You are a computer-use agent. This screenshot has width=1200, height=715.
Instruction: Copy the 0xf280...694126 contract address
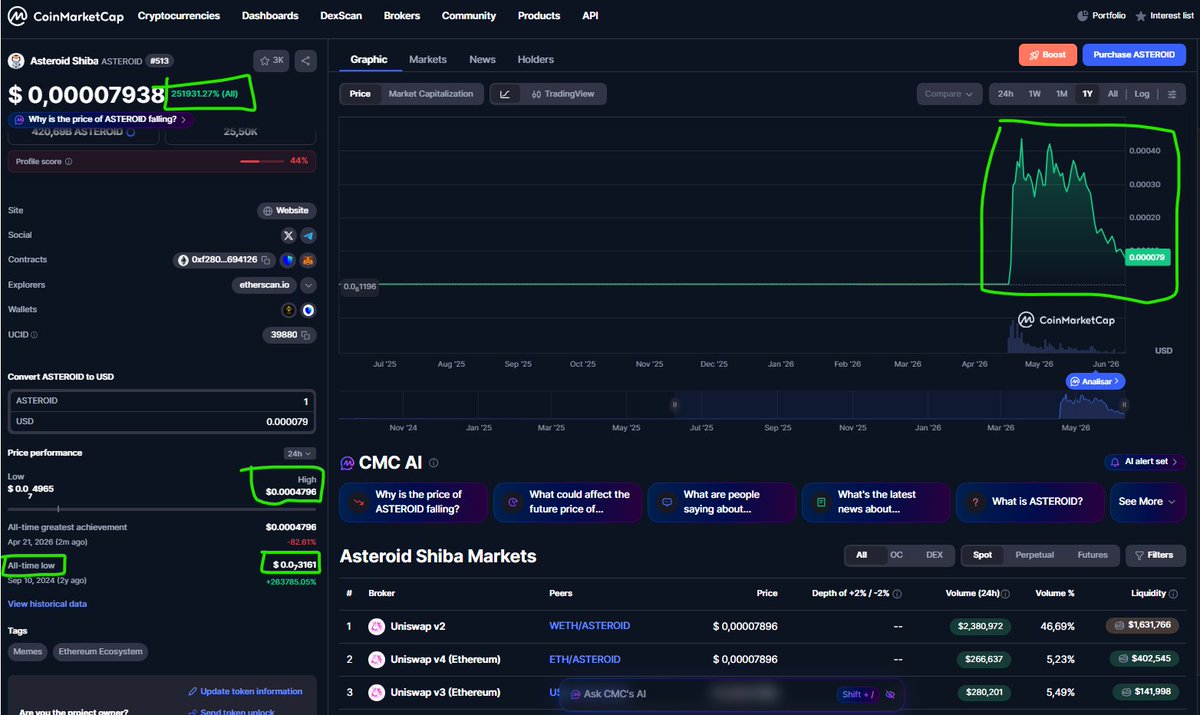(x=265, y=260)
